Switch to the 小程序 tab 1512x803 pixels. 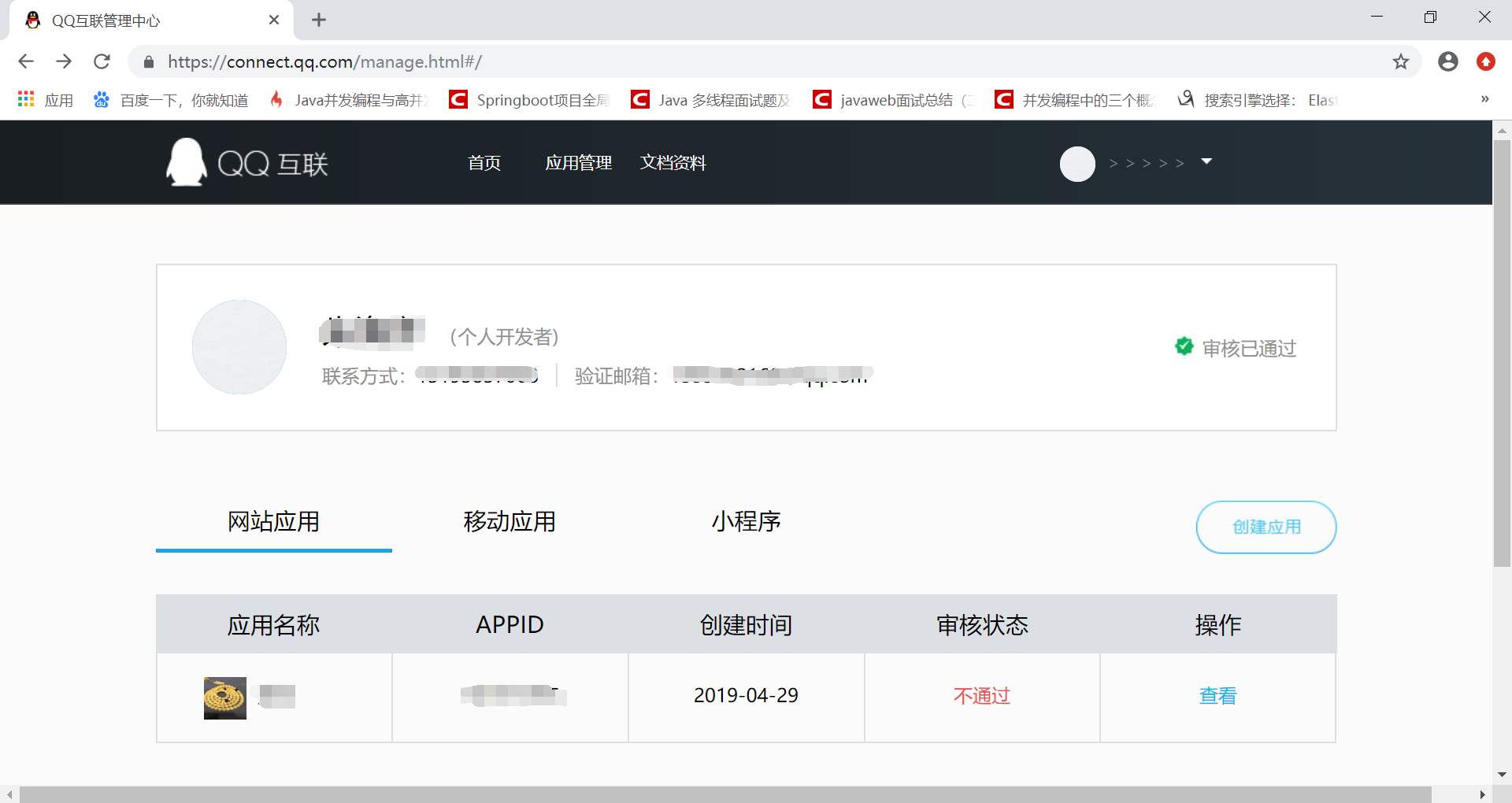coord(746,522)
